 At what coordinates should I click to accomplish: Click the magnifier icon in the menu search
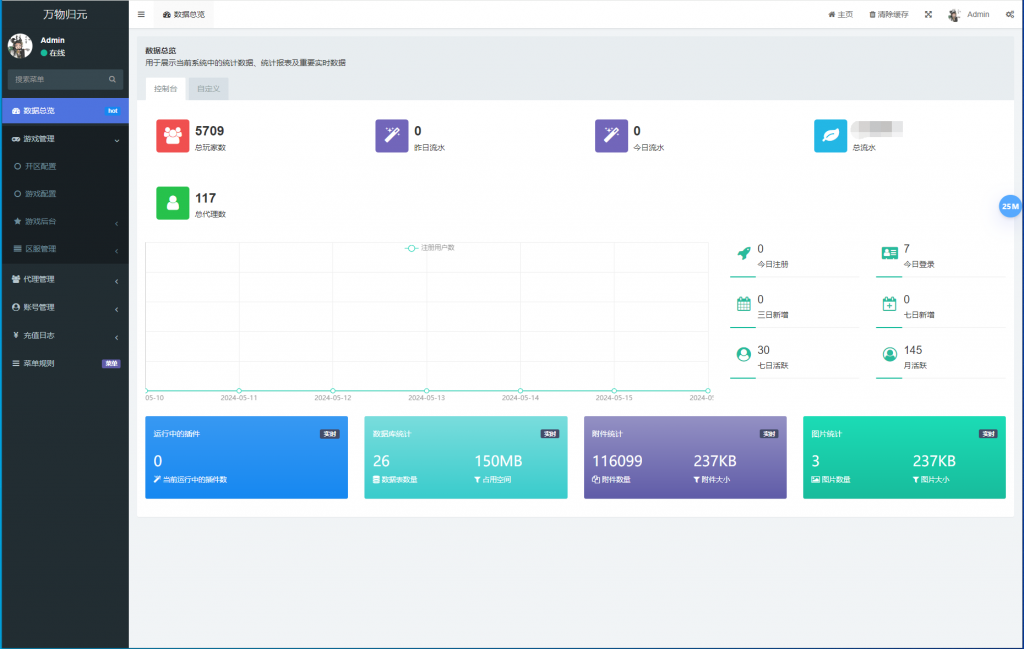112,79
